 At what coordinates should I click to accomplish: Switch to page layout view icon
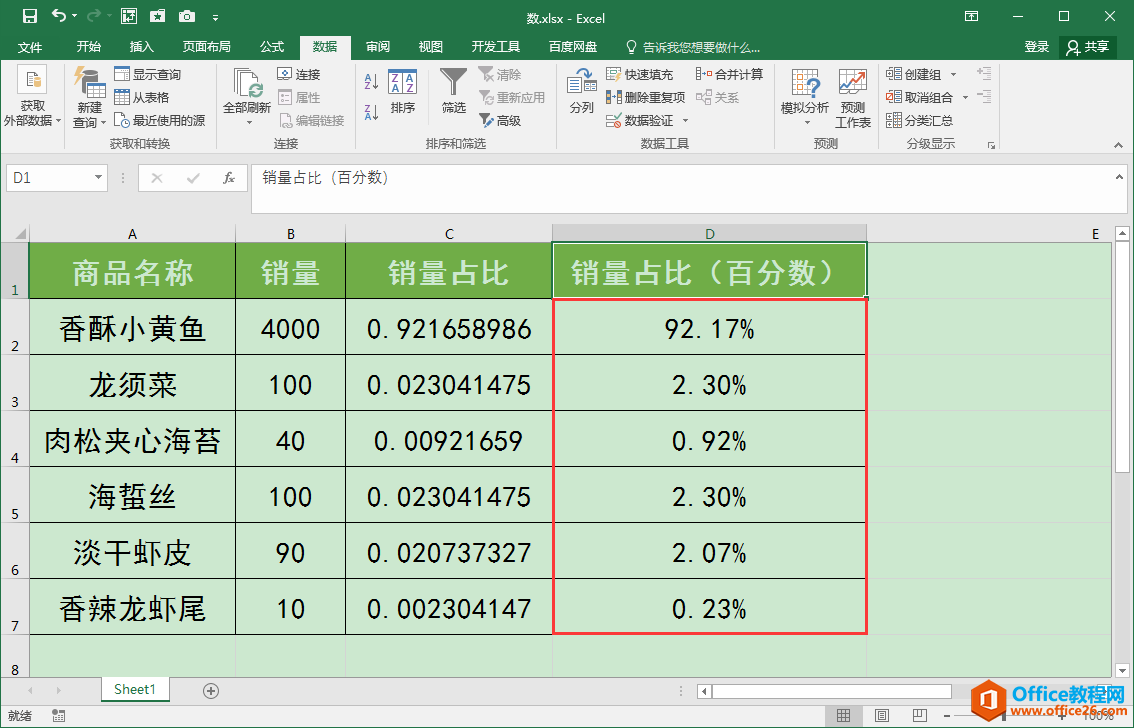coord(882,716)
